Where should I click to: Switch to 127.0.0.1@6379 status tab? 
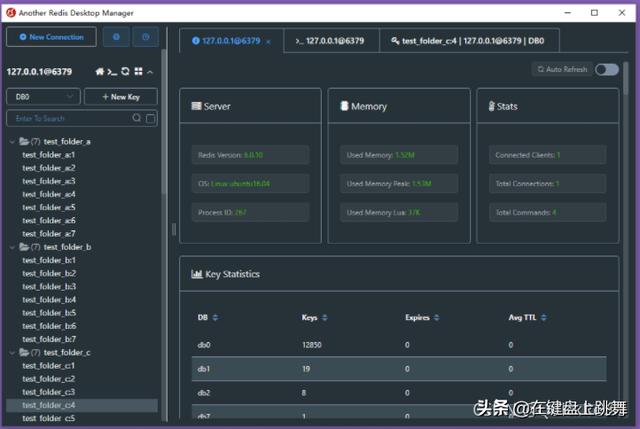231,41
